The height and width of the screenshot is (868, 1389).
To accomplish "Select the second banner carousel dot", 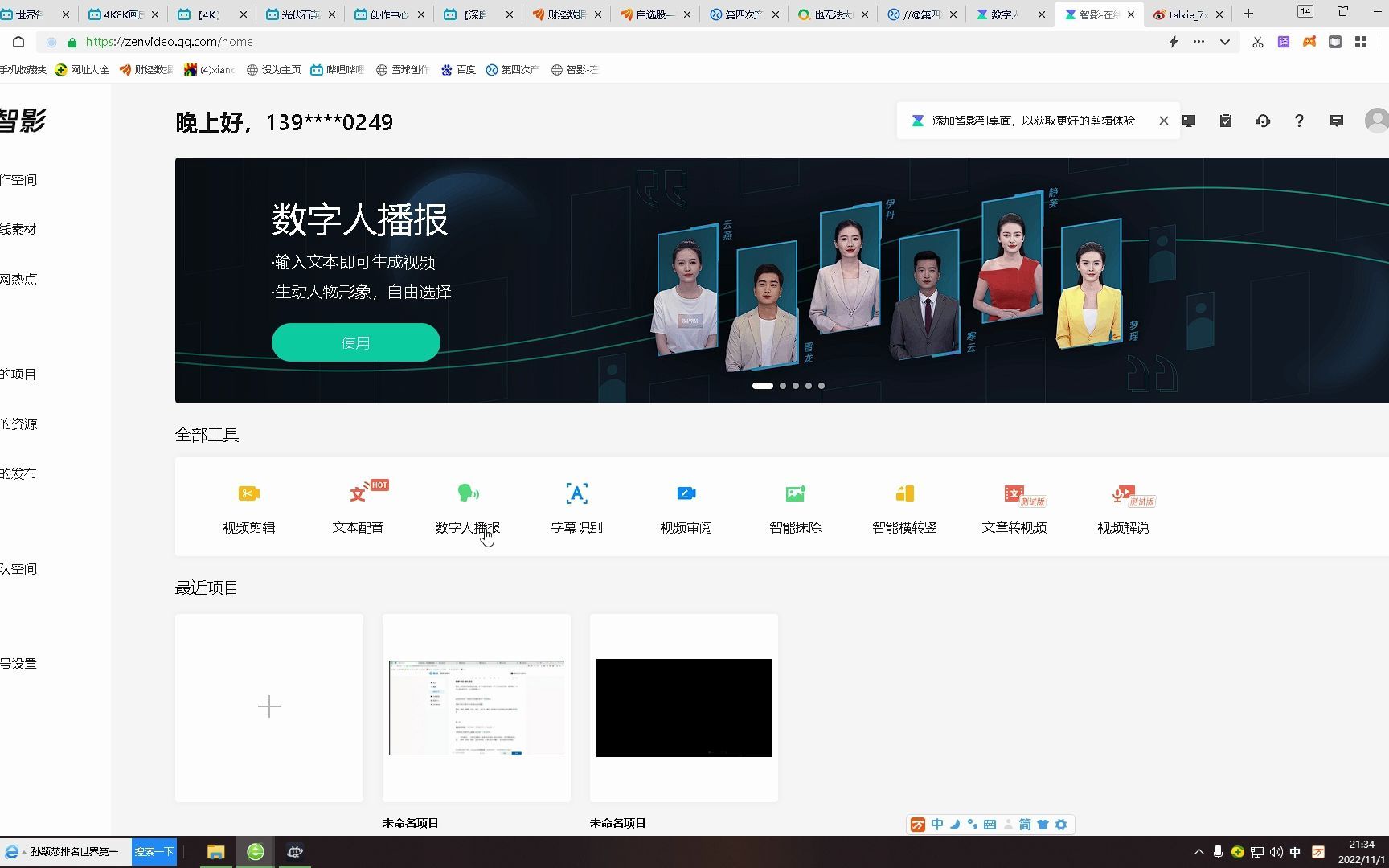I will coord(783,386).
